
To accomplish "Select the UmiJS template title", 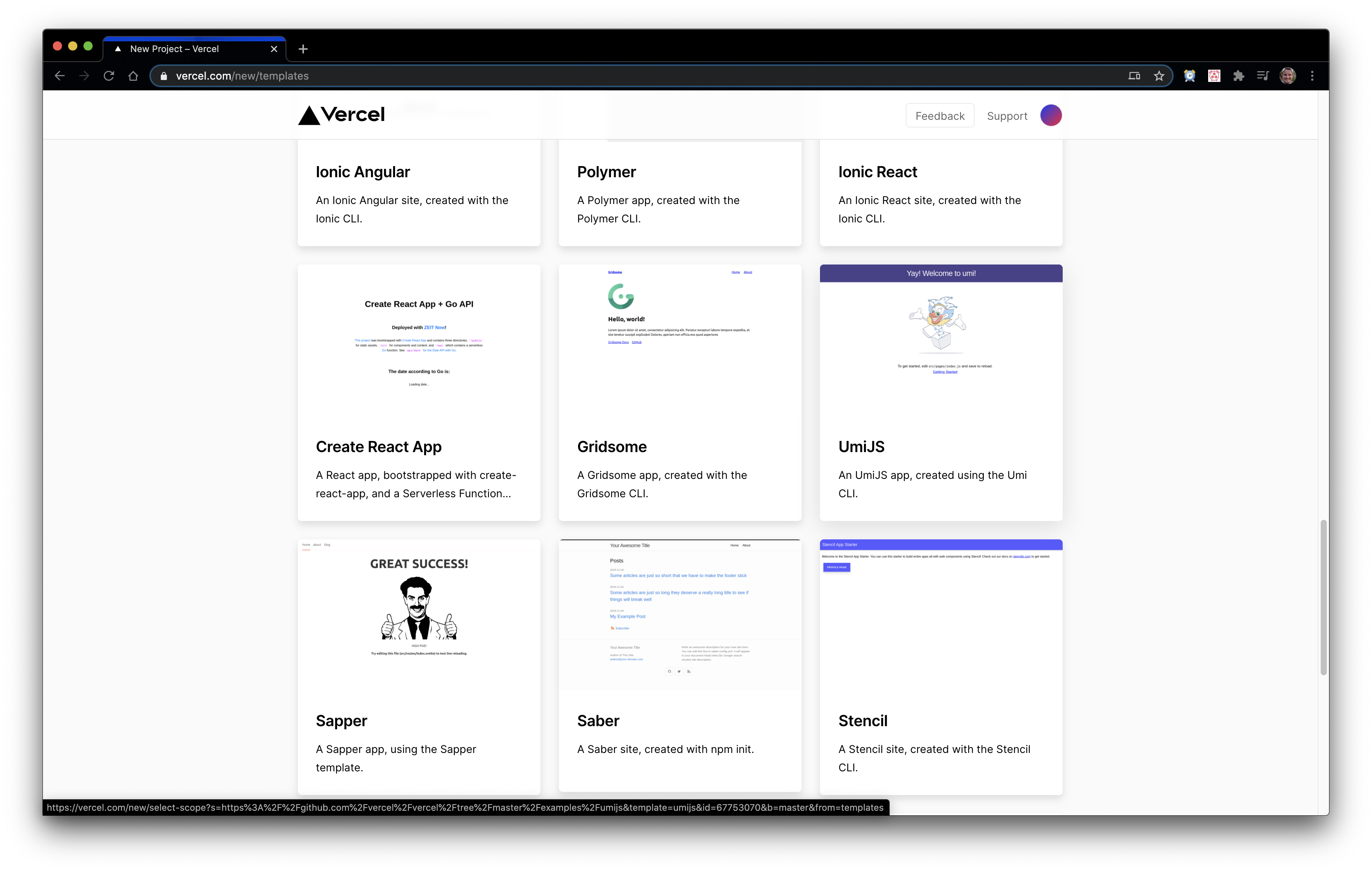I will click(x=861, y=447).
